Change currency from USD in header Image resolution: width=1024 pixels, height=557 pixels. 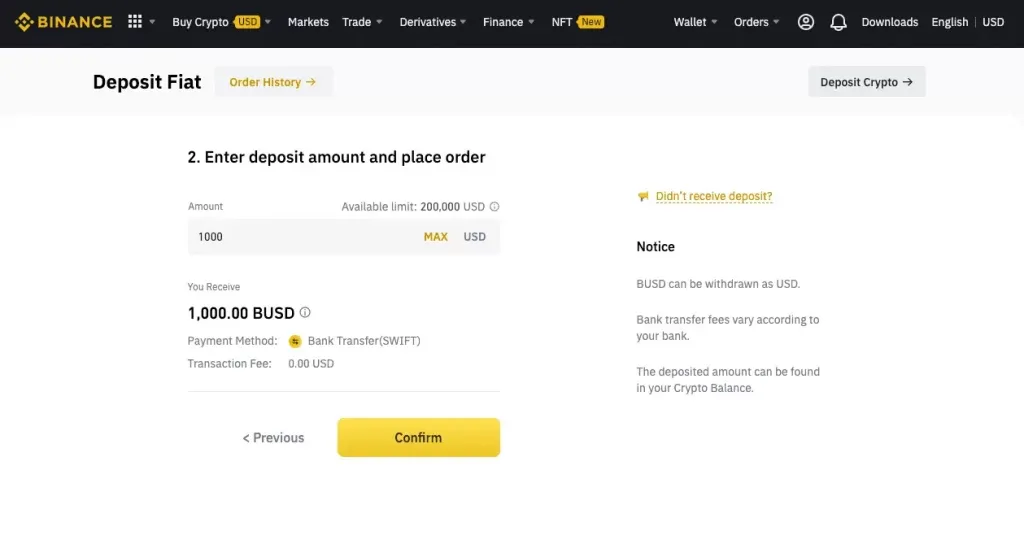point(993,22)
